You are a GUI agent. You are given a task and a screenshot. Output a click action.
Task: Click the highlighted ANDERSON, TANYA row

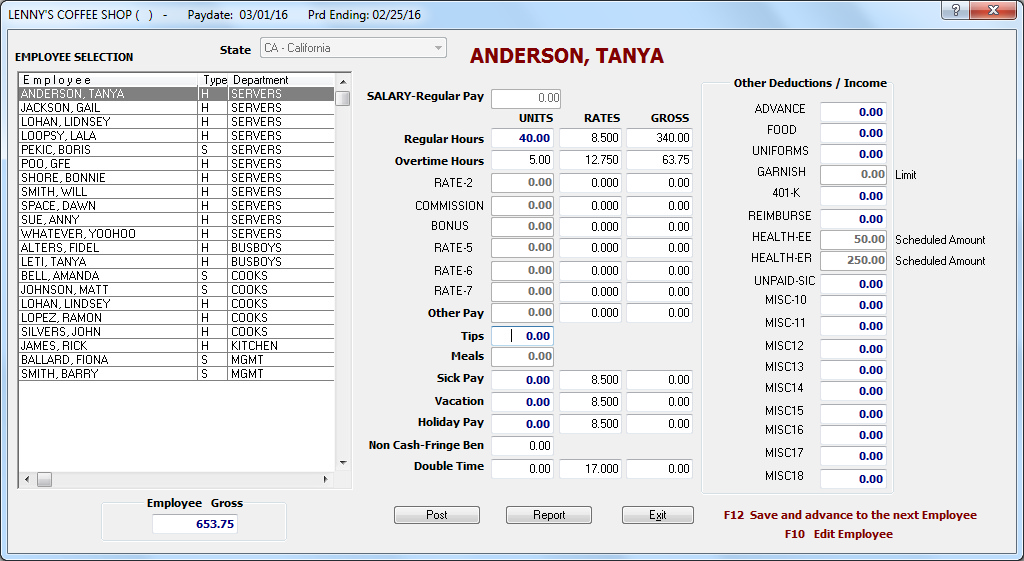pyautogui.click(x=176, y=94)
